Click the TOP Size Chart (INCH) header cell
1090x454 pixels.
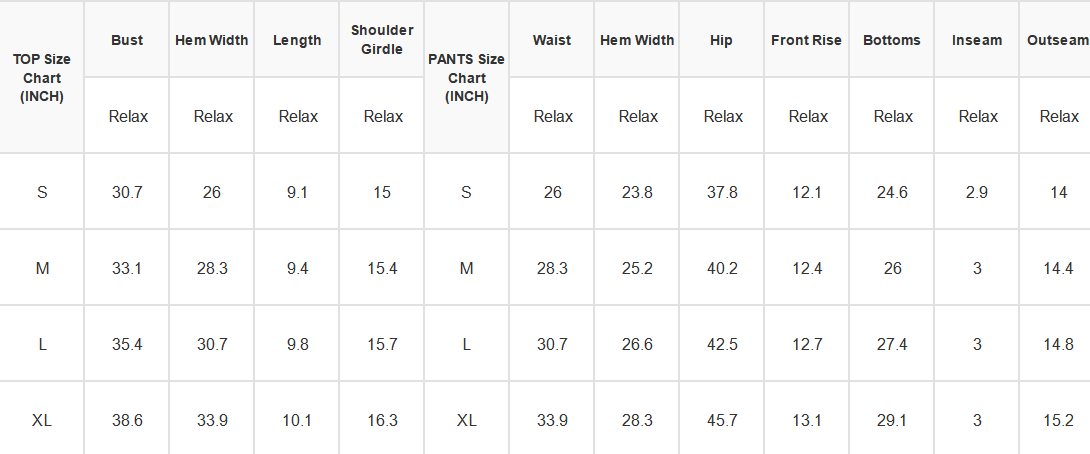(42, 77)
